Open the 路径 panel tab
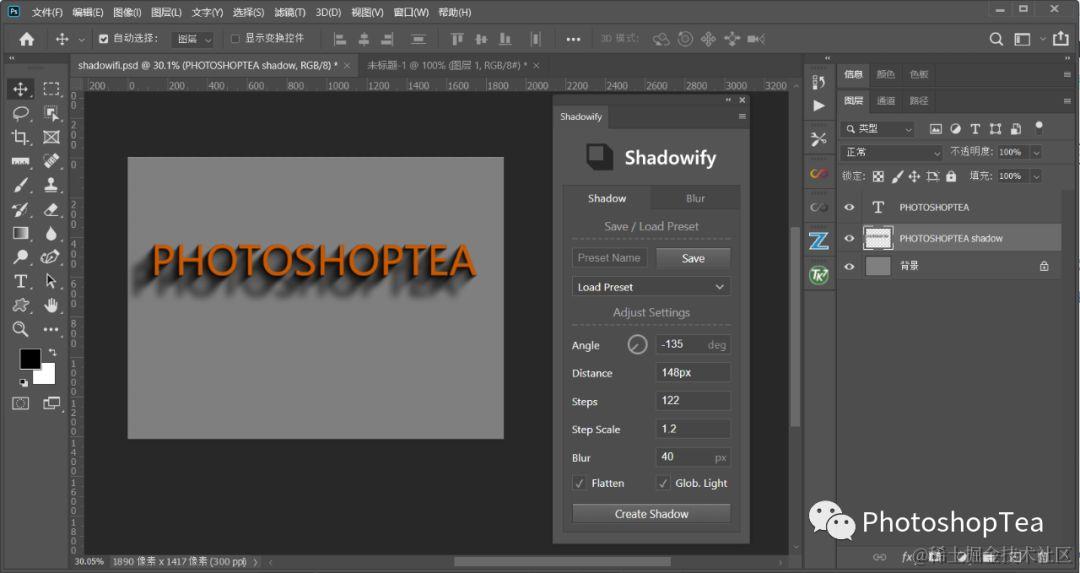The width and height of the screenshot is (1080, 573). tap(919, 101)
